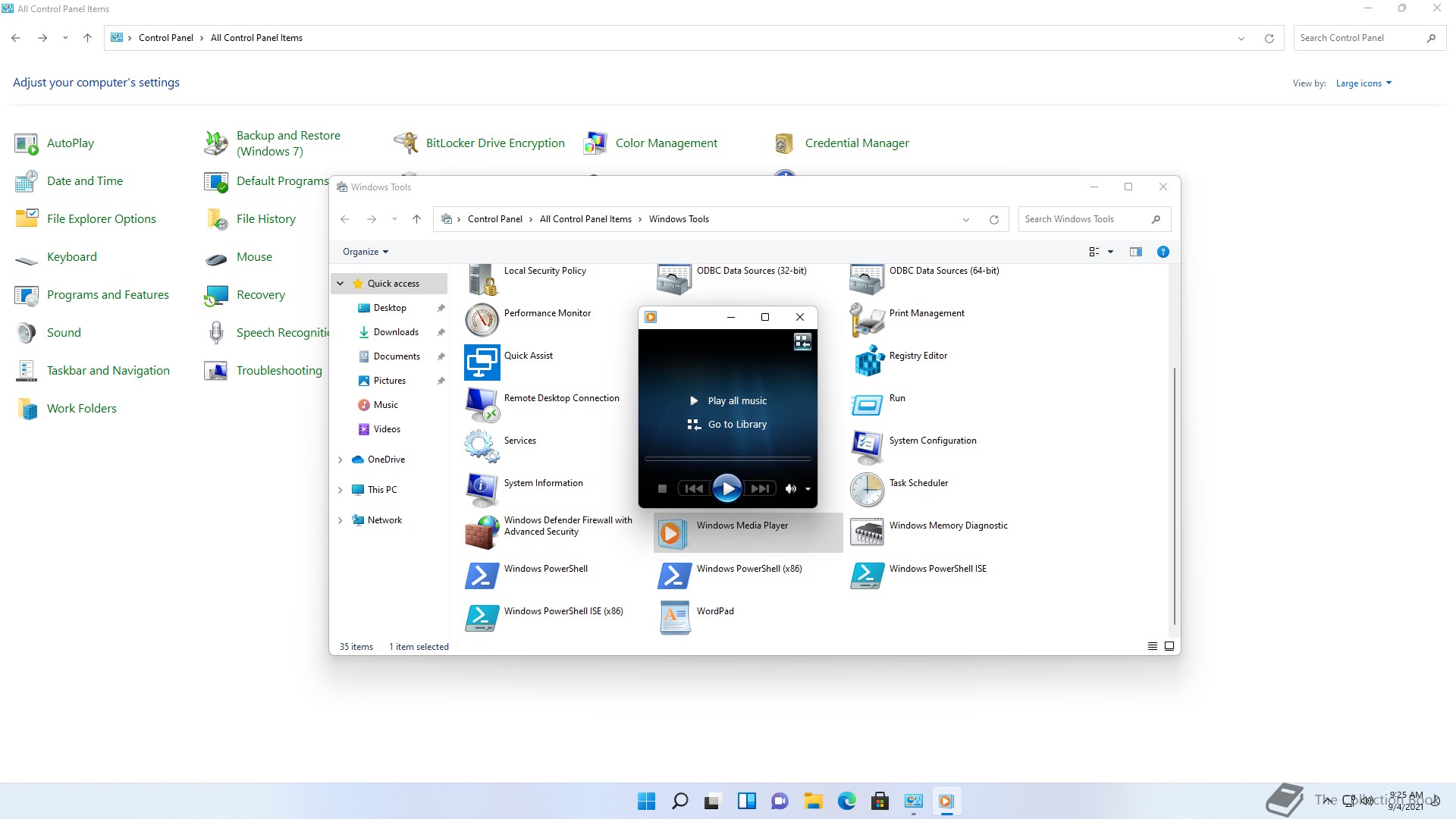Open WordPad icon
The height and width of the screenshot is (819, 1456).
coord(674,618)
